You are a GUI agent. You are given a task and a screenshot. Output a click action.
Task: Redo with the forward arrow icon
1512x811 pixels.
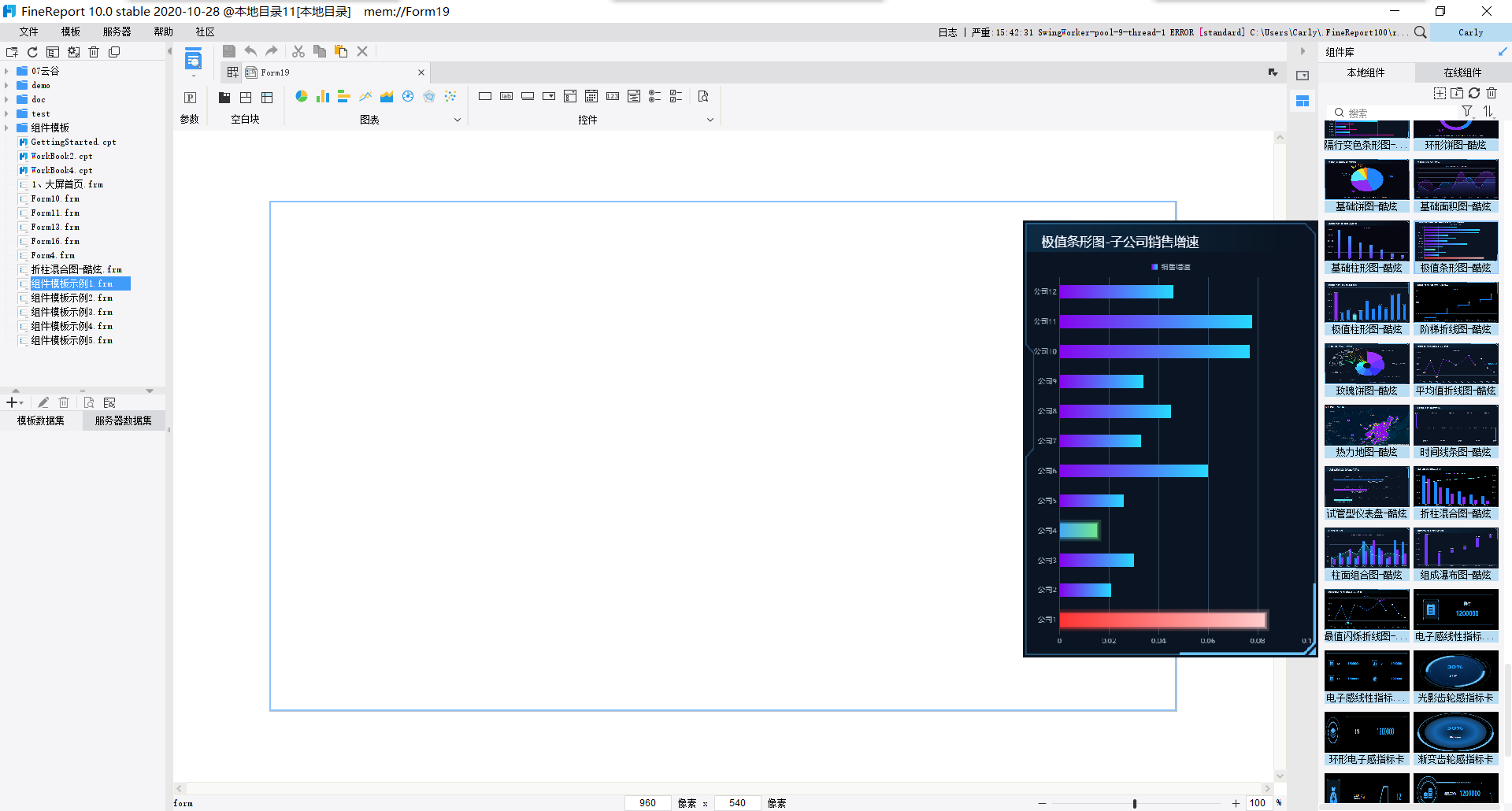click(272, 51)
